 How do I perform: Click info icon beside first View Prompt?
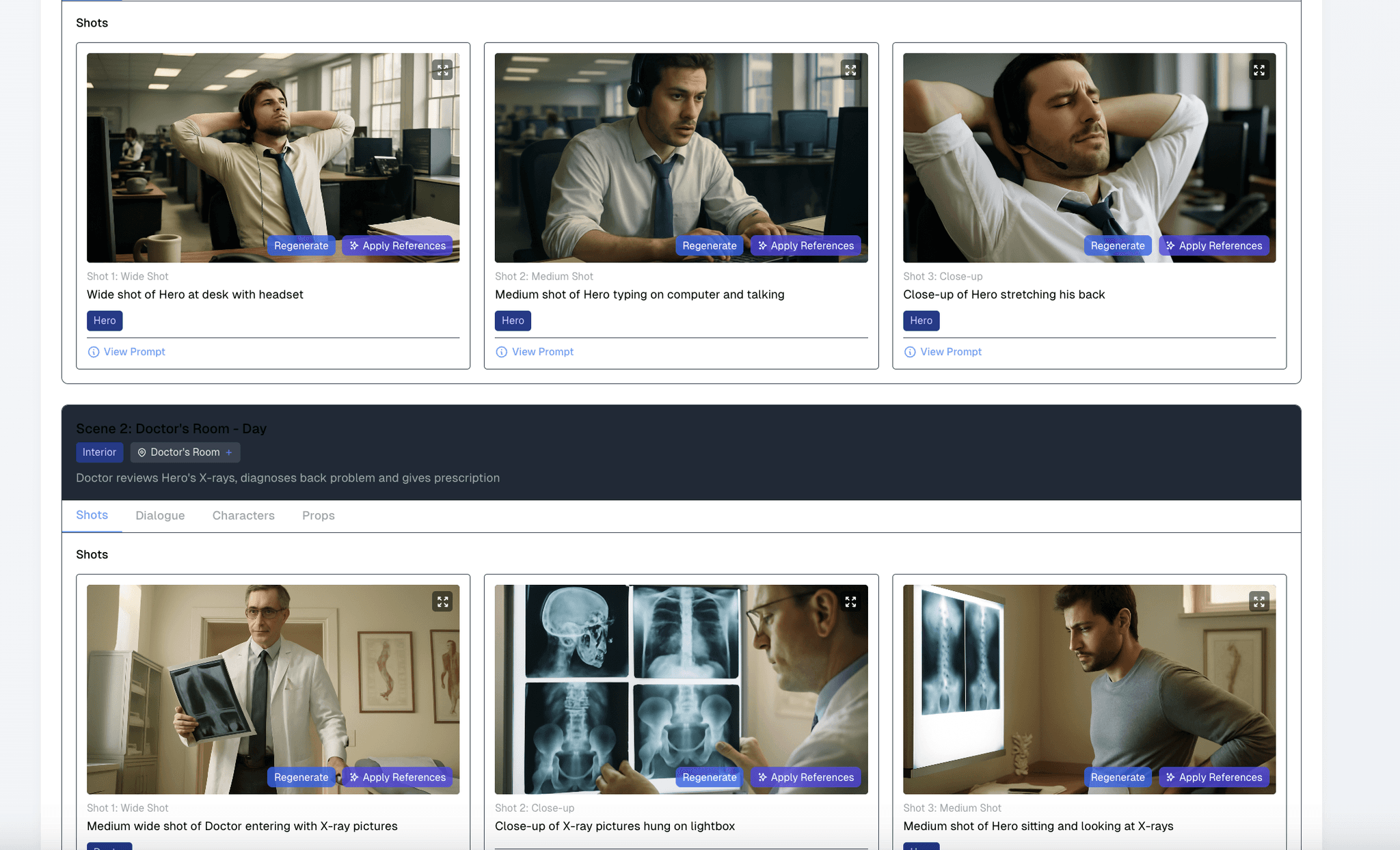[x=94, y=352]
